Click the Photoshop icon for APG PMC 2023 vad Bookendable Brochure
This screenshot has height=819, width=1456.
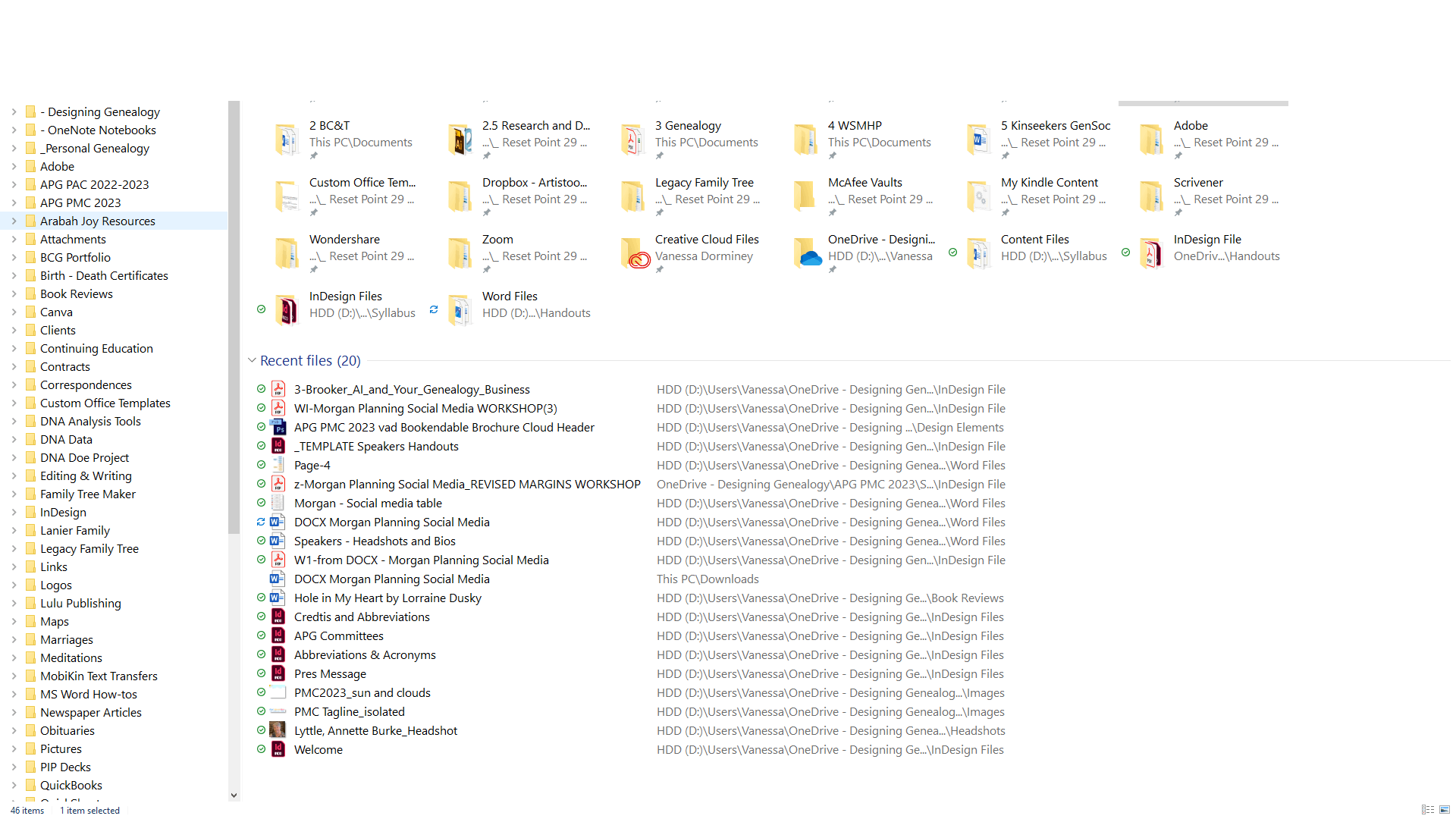[278, 427]
